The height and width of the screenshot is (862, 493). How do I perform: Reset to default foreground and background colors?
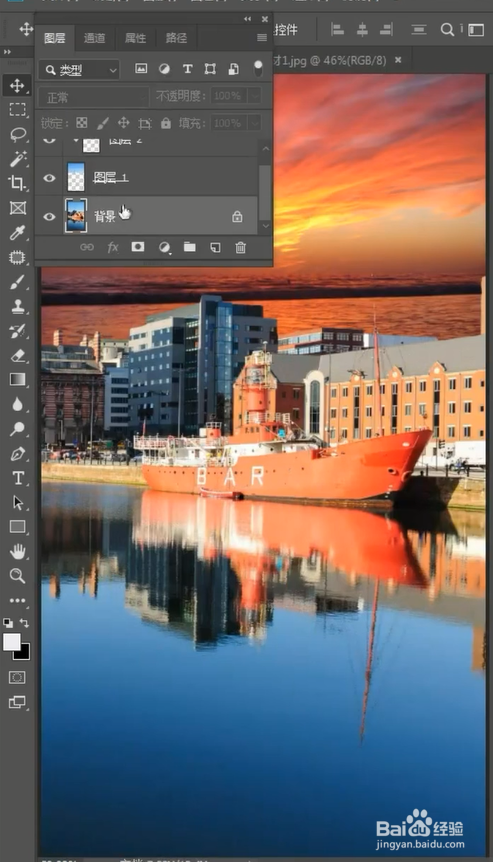point(8,623)
